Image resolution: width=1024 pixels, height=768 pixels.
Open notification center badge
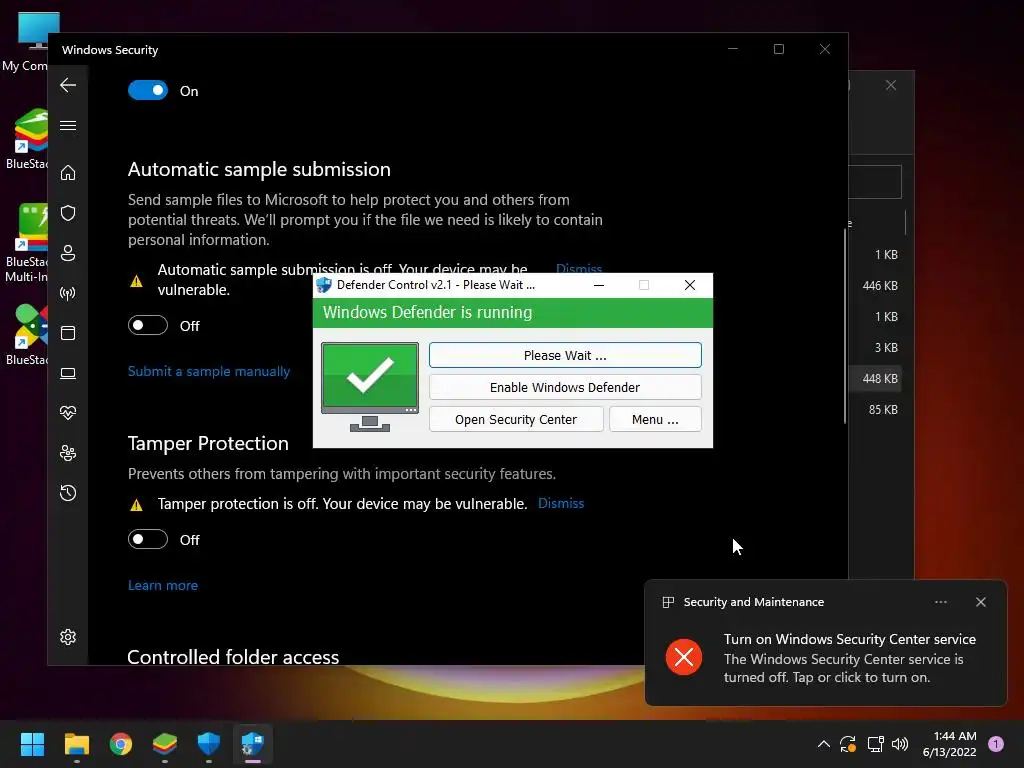[x=996, y=744]
